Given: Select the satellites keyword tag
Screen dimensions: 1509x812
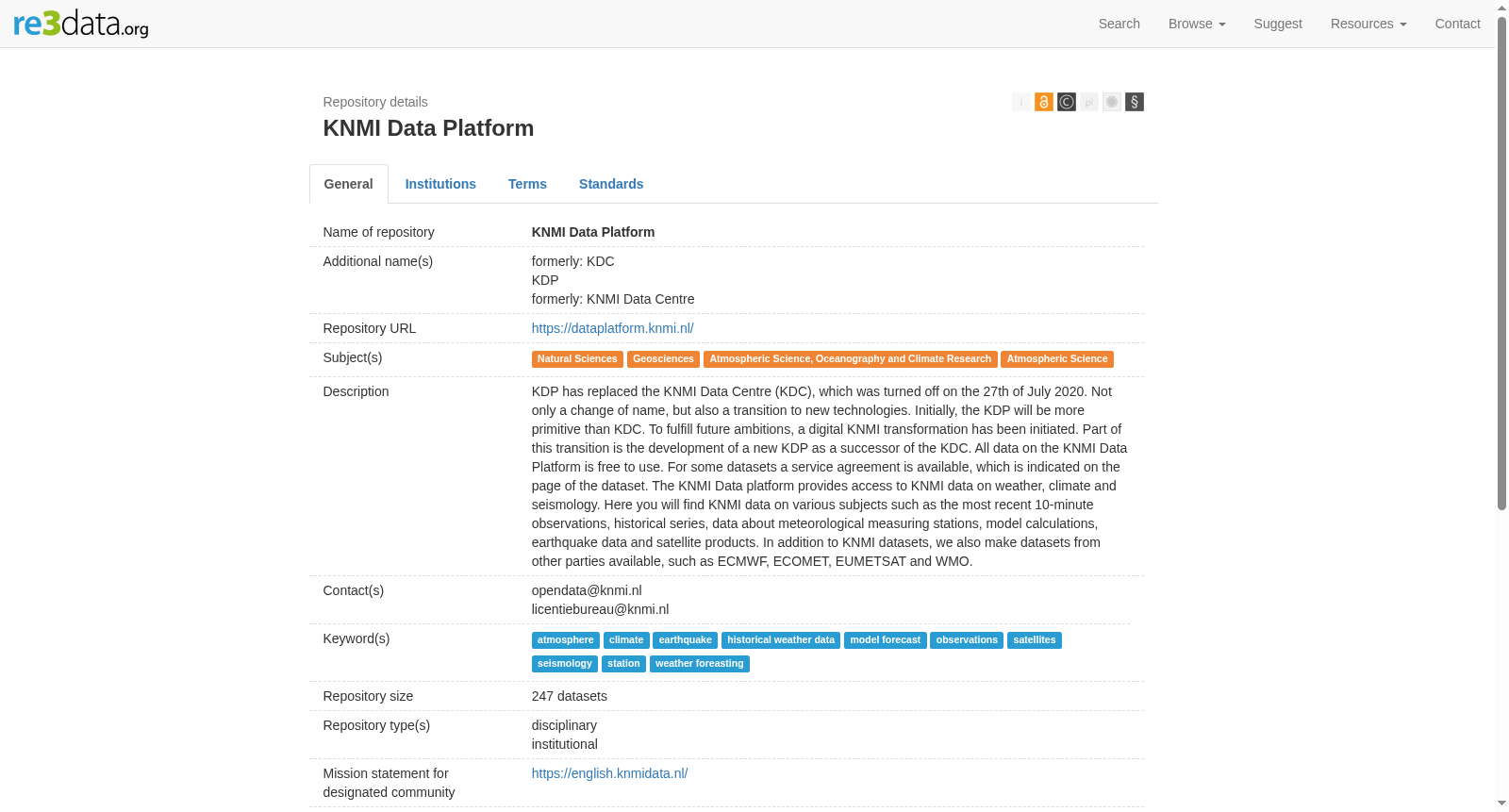Looking at the screenshot, I should (x=1035, y=640).
